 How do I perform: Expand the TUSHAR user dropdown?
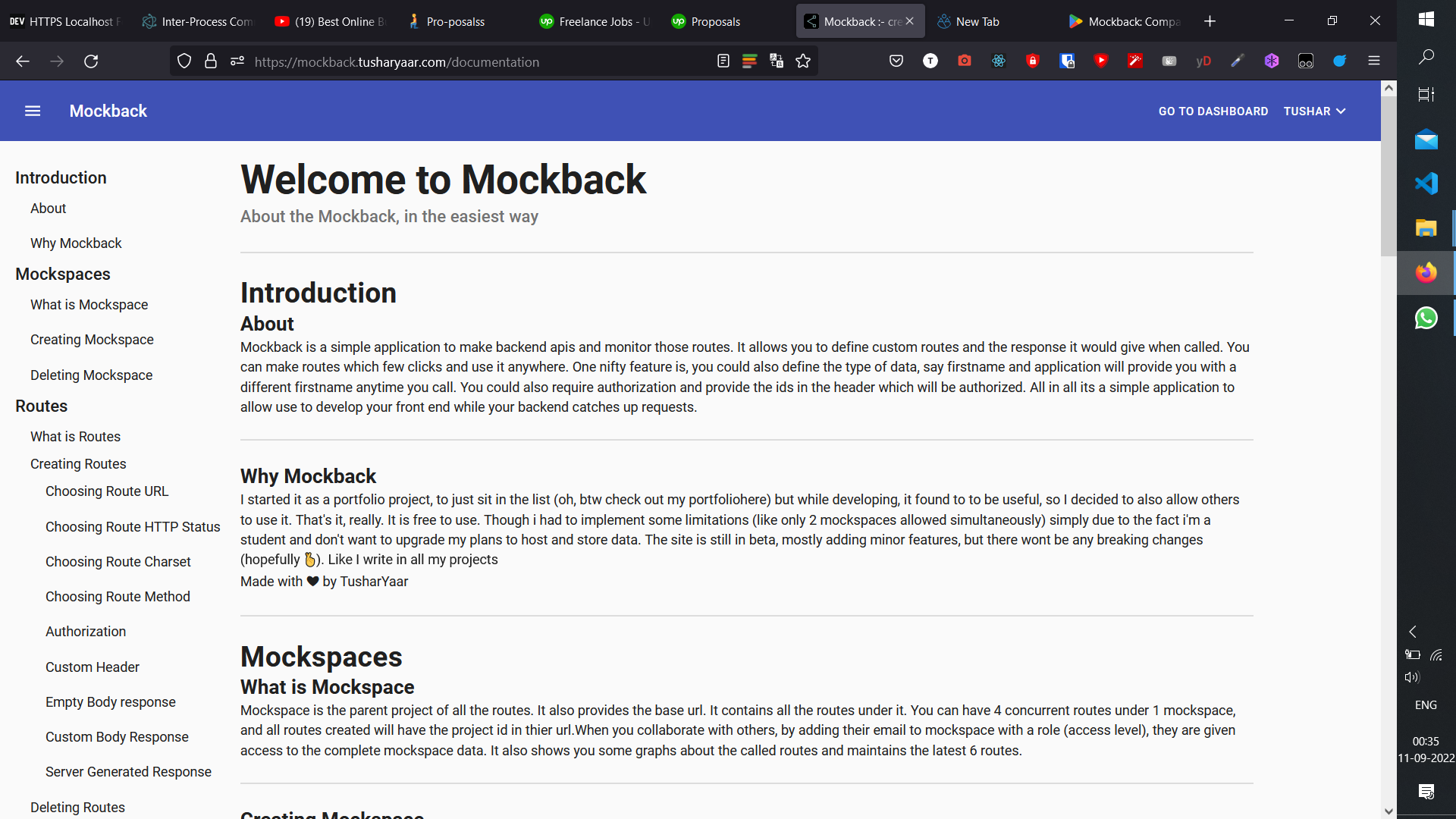1314,111
